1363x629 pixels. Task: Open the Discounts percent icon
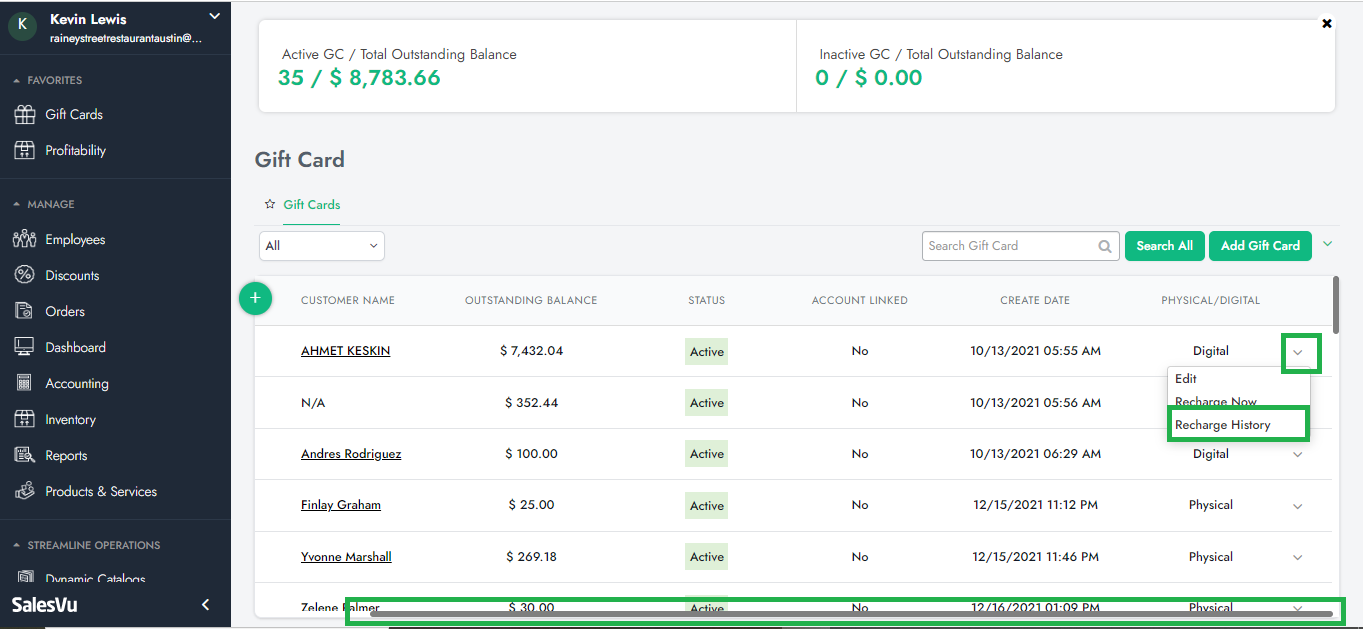click(25, 276)
